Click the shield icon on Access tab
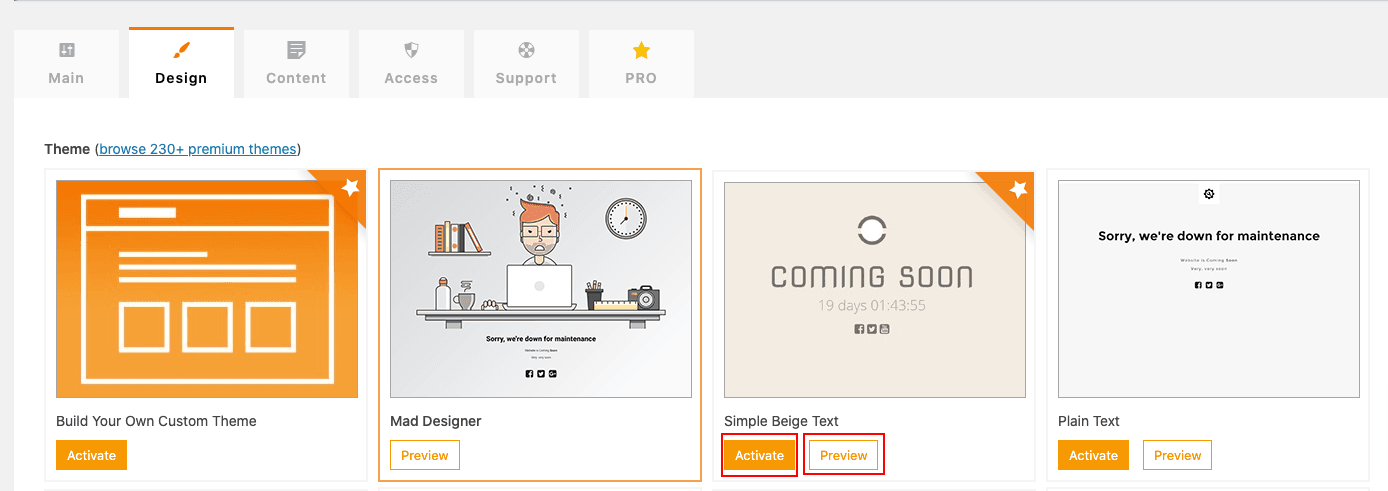 coord(411,50)
